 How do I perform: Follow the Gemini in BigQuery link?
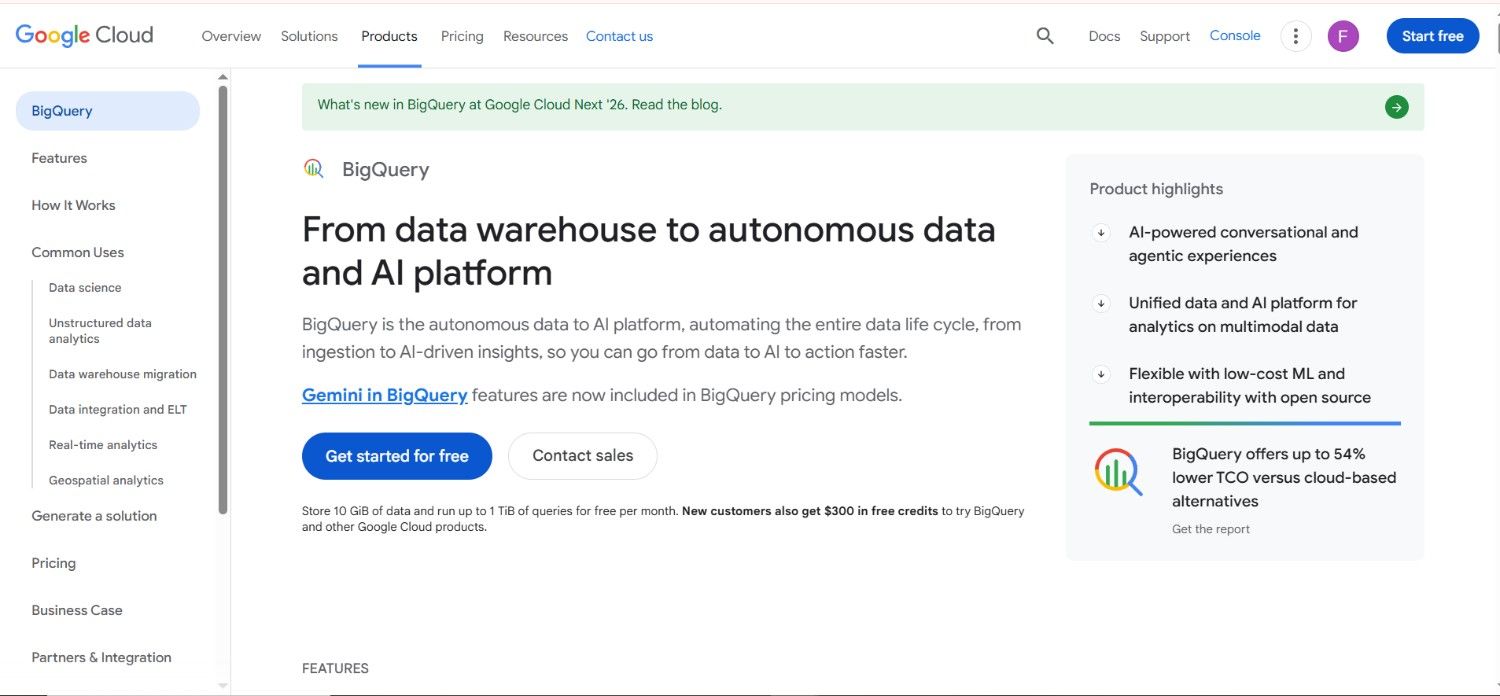(385, 395)
